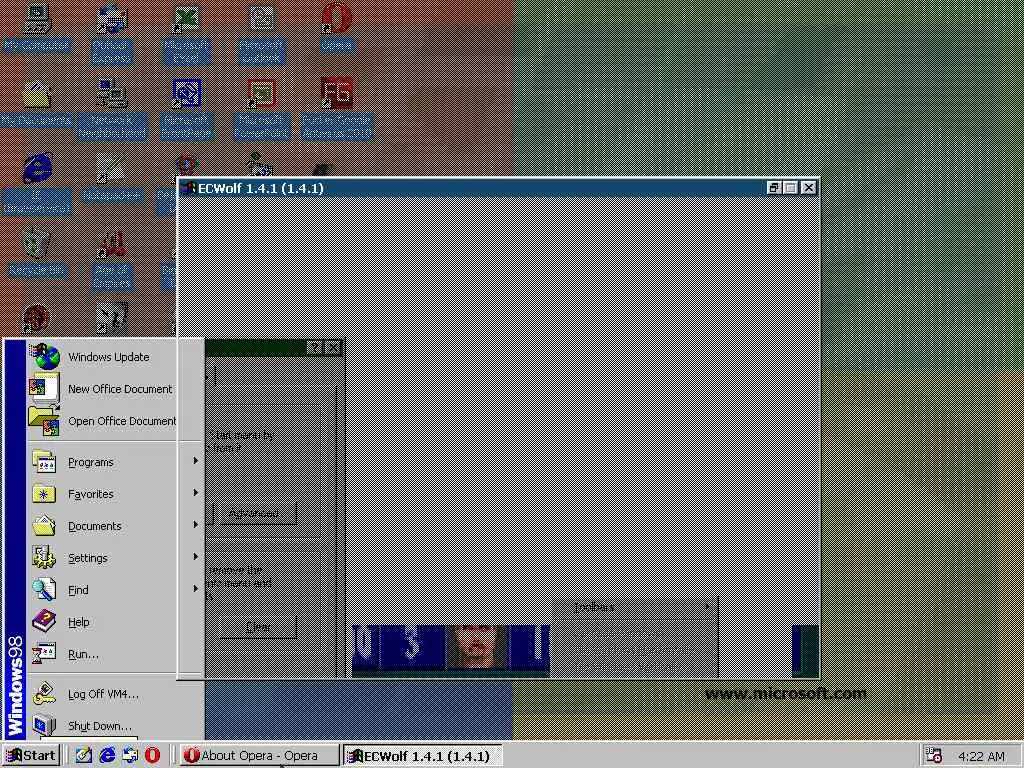Expand the Documents submenu
Viewport: 1024px width, 768px height.
tap(116, 526)
